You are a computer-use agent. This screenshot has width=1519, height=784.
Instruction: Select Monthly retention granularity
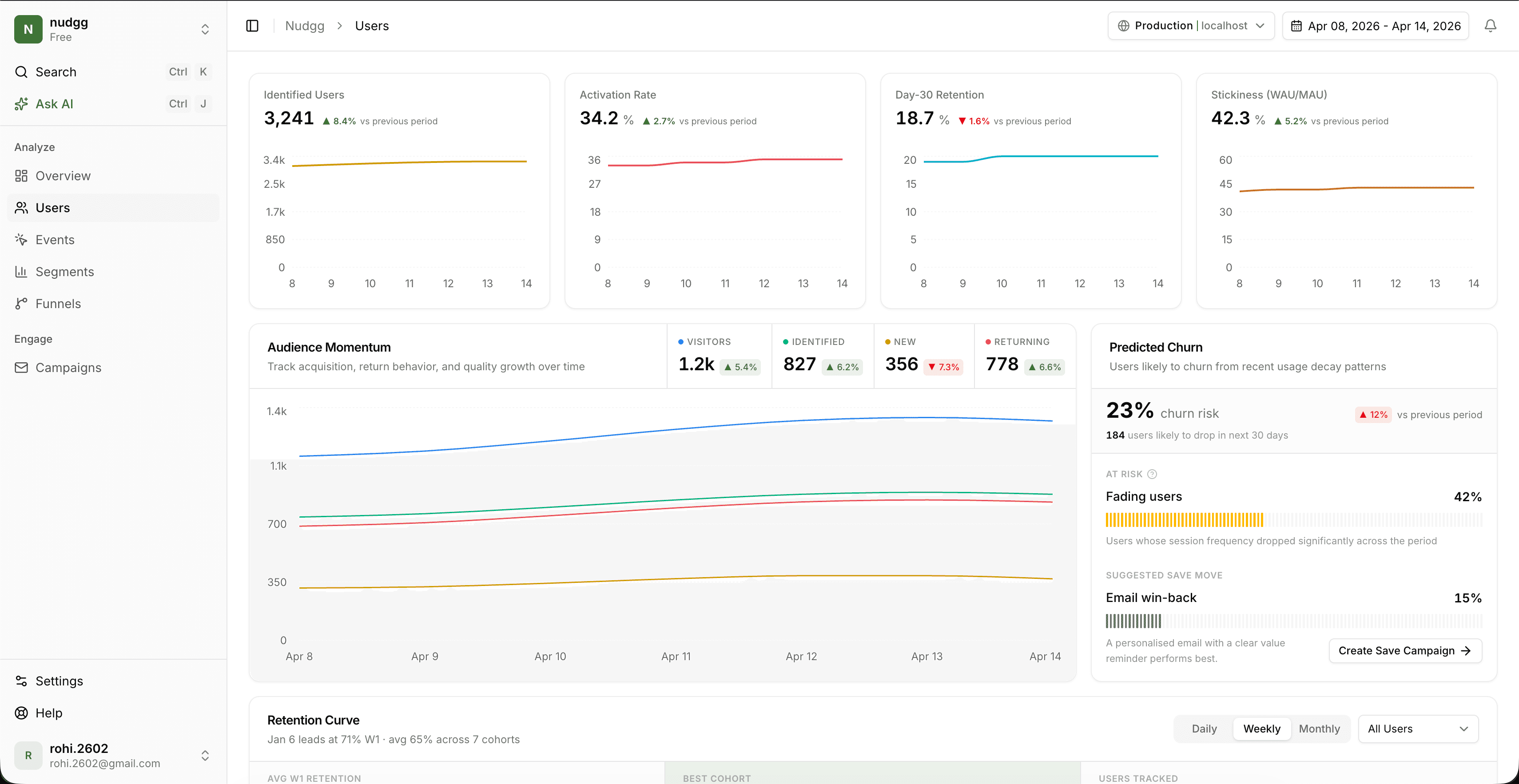1319,729
